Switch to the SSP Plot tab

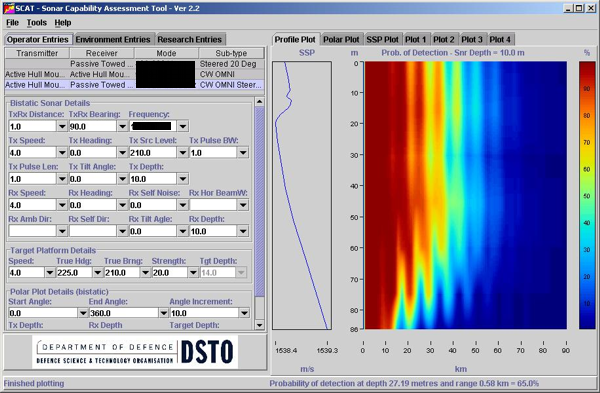pyautogui.click(x=382, y=39)
